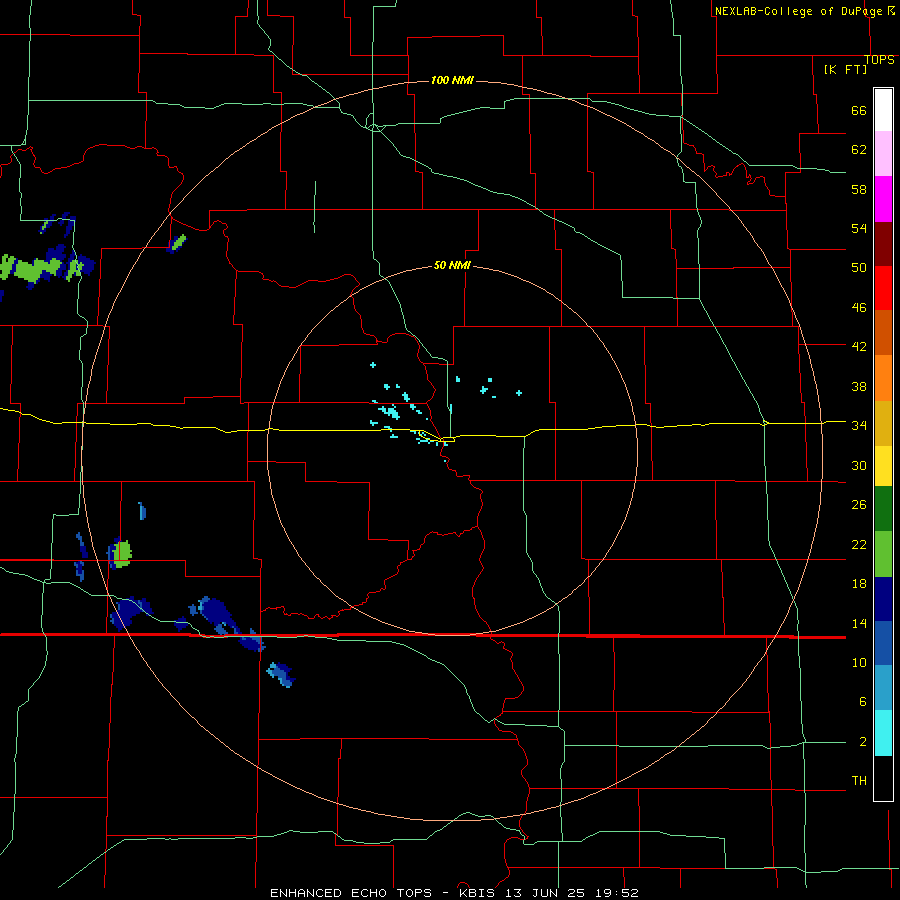Click the white swatch at the legend top
Screen dimensions: 900x900
tap(883, 110)
